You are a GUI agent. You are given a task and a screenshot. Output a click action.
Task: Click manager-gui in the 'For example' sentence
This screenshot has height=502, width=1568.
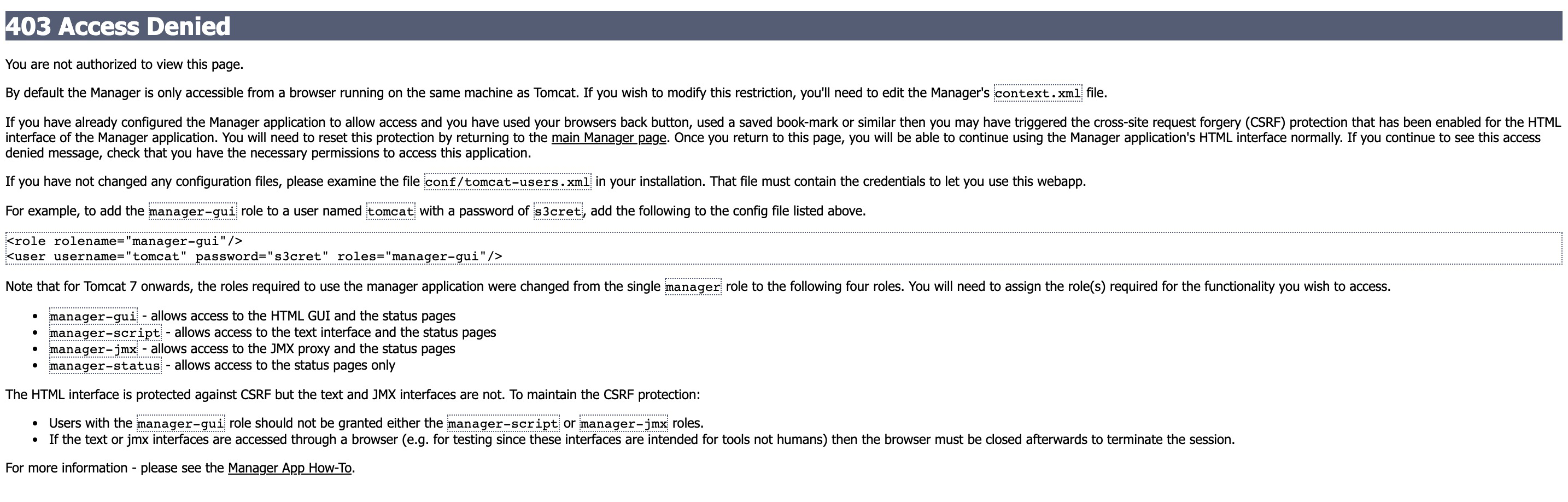click(x=192, y=211)
